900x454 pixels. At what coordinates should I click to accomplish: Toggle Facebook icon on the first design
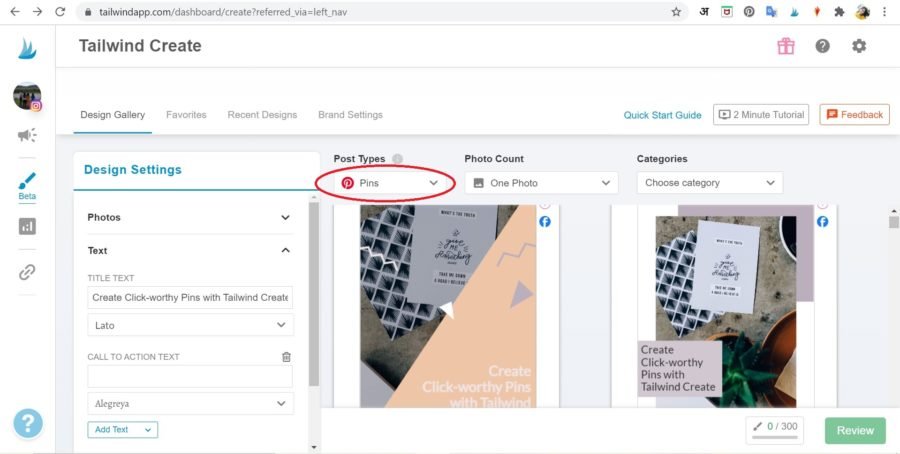[545, 222]
